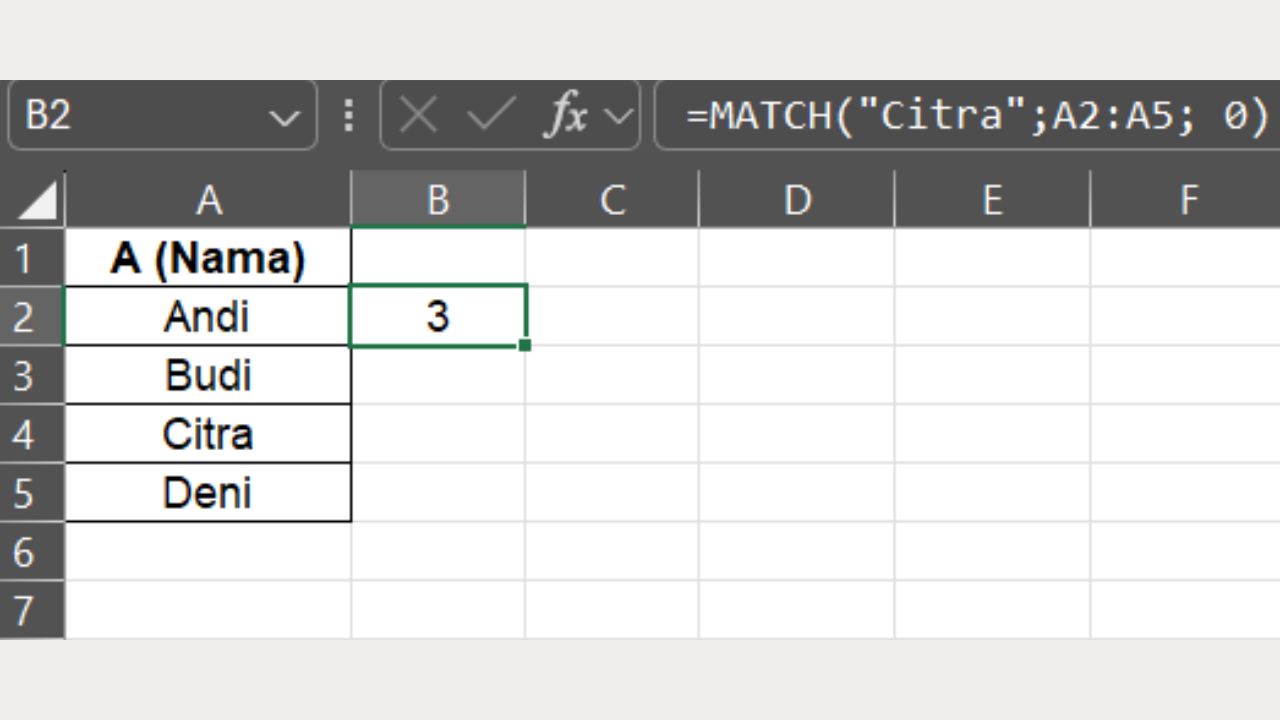Click the Cancel (X) icon in formula bar

[418, 115]
